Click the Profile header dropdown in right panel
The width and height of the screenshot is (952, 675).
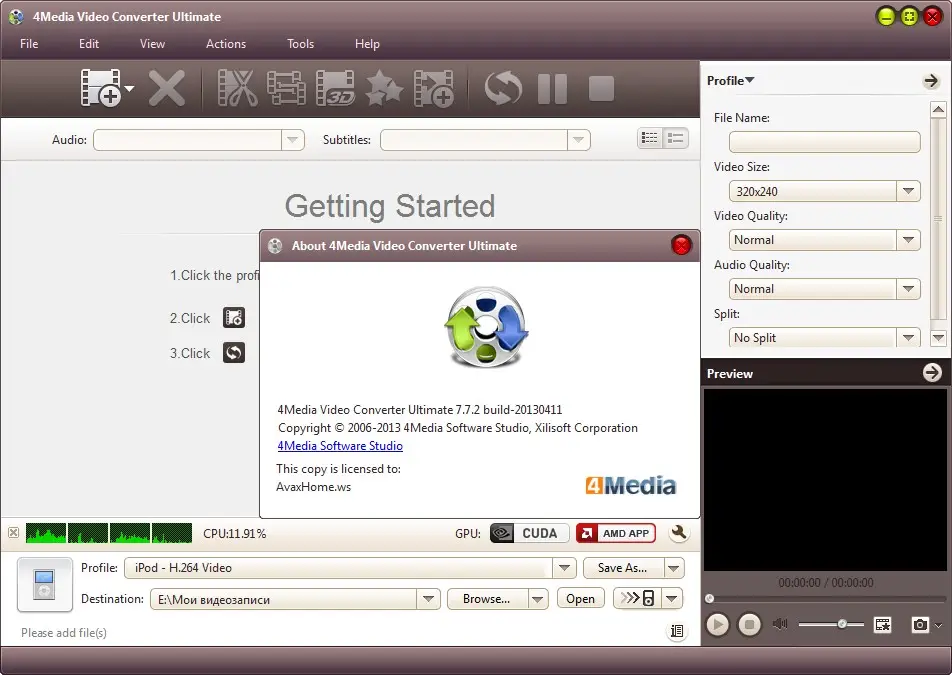tap(730, 81)
